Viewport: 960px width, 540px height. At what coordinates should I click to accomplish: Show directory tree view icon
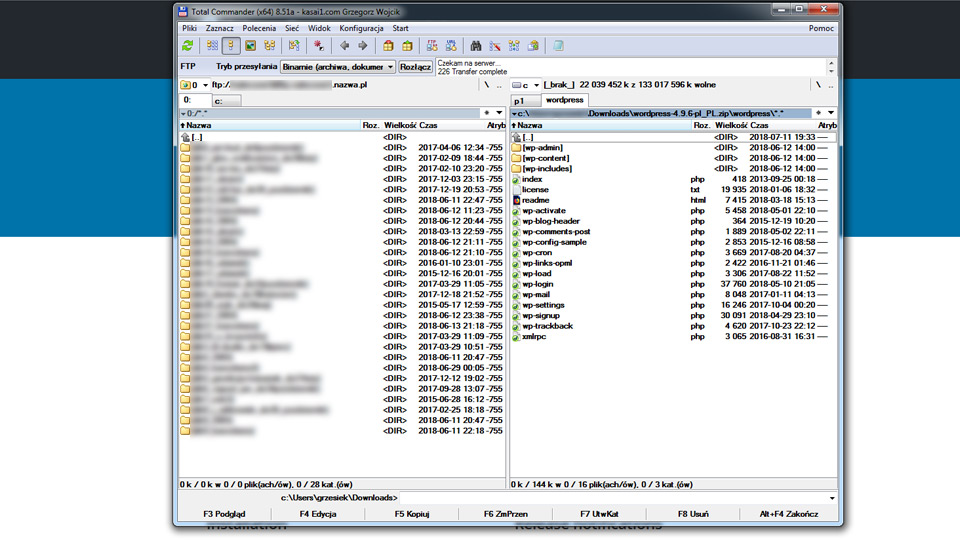click(269, 46)
